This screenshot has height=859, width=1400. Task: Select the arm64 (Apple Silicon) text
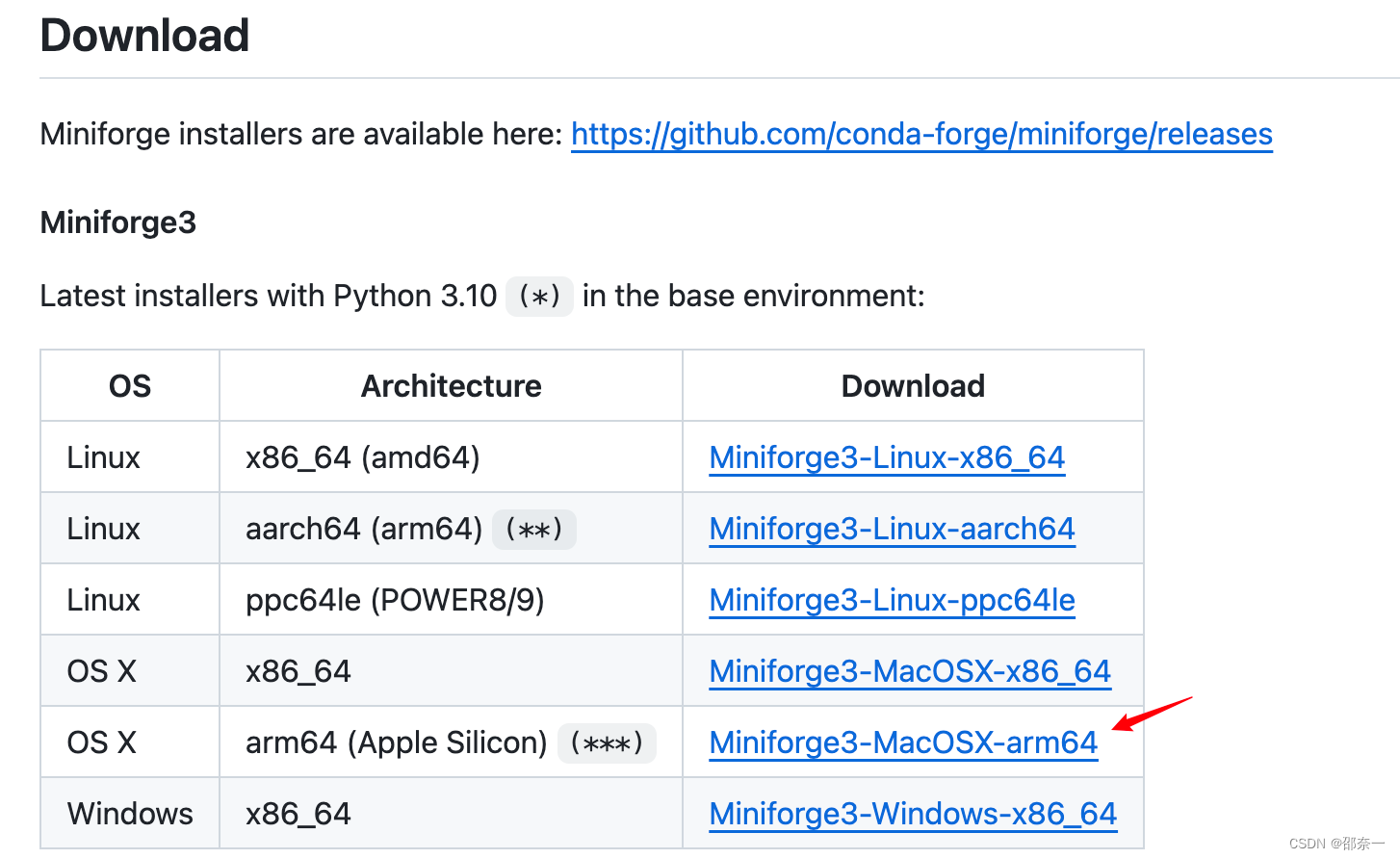(396, 742)
